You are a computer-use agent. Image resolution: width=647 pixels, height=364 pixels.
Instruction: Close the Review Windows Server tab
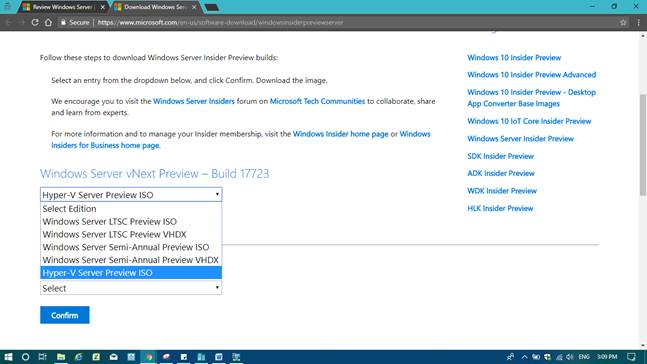click(x=103, y=7)
